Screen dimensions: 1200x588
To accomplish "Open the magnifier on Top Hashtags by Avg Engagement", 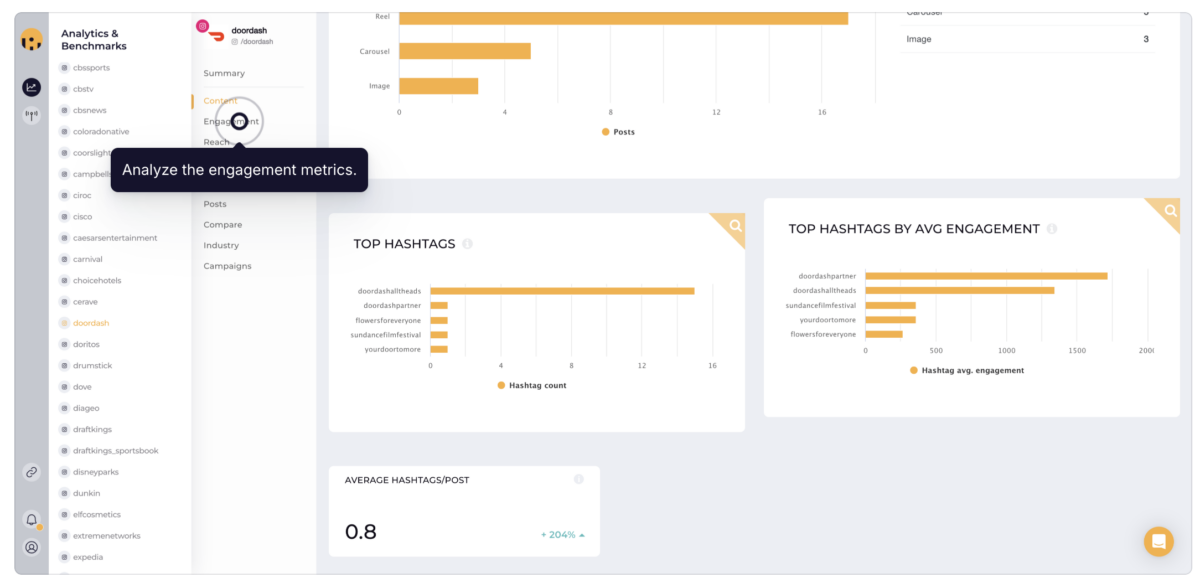I will 1169,212.
